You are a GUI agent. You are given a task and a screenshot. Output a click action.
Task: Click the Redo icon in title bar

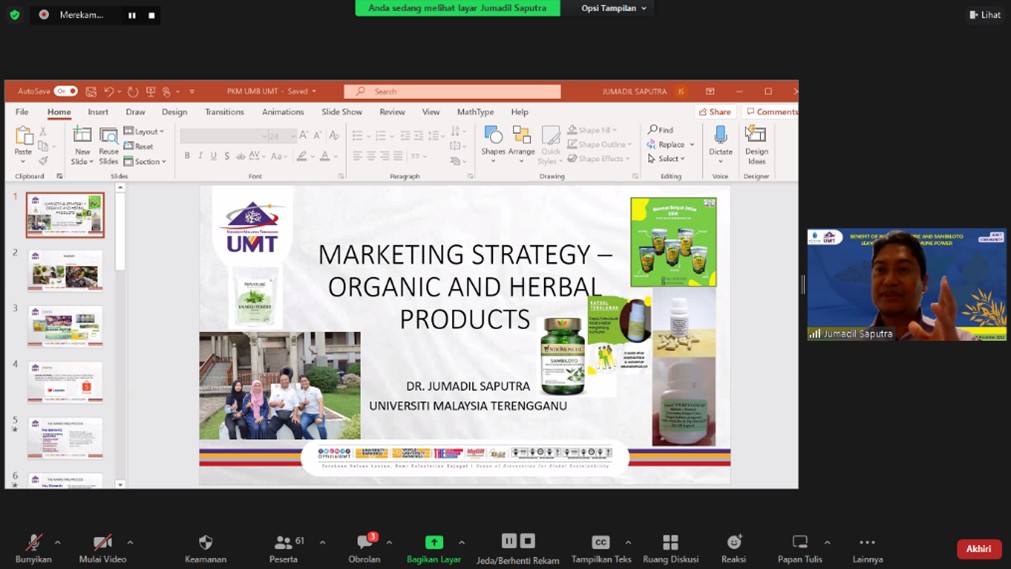[133, 92]
